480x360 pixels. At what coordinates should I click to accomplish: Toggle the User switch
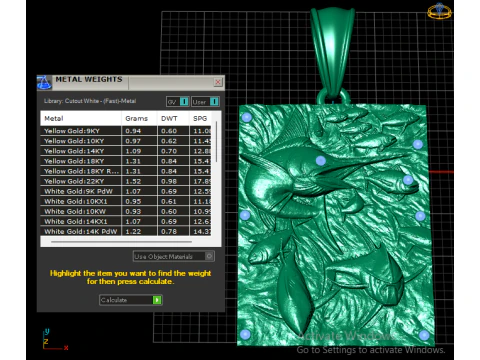(205, 101)
